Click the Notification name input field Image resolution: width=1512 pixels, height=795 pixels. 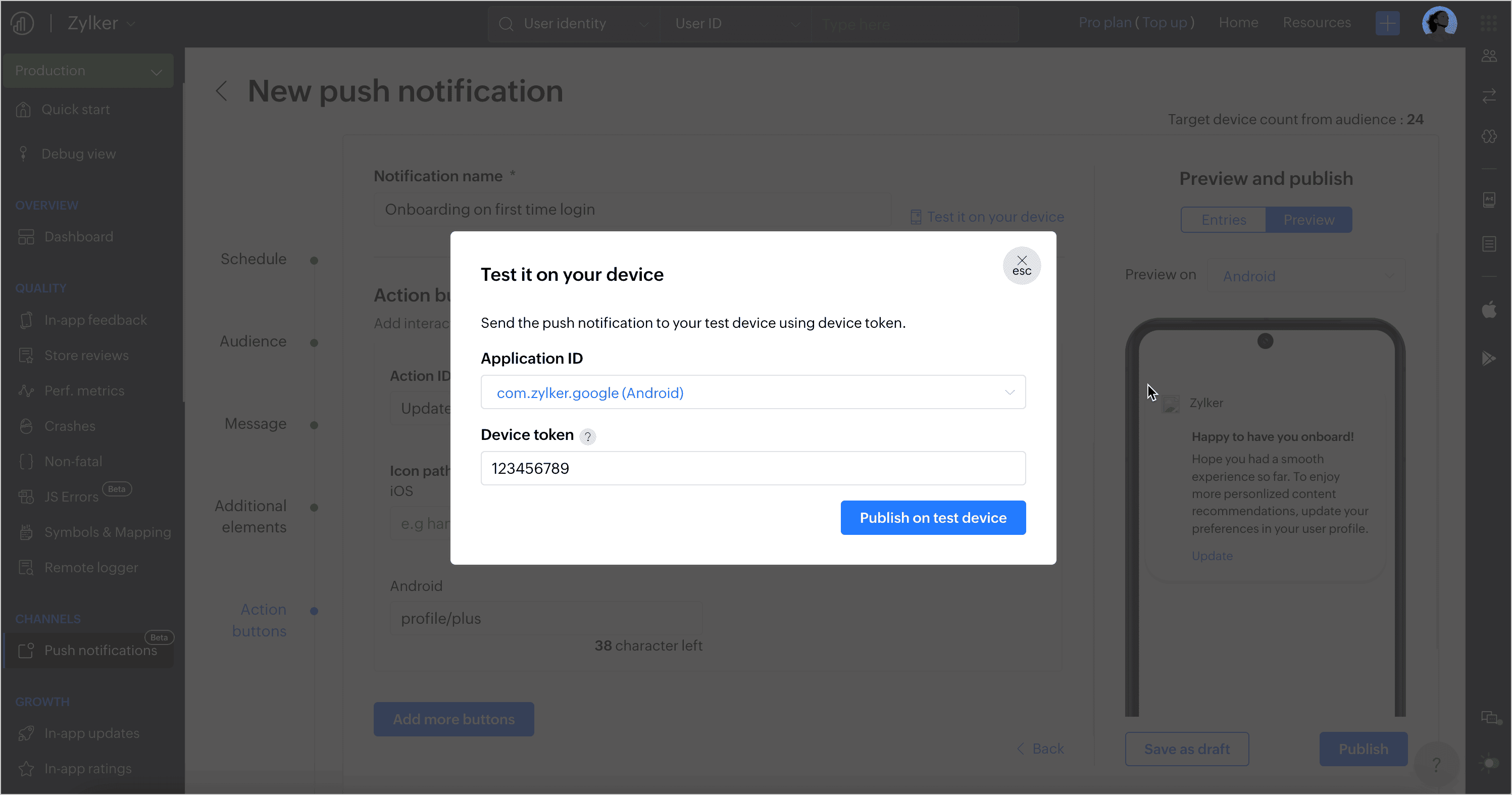(632, 210)
